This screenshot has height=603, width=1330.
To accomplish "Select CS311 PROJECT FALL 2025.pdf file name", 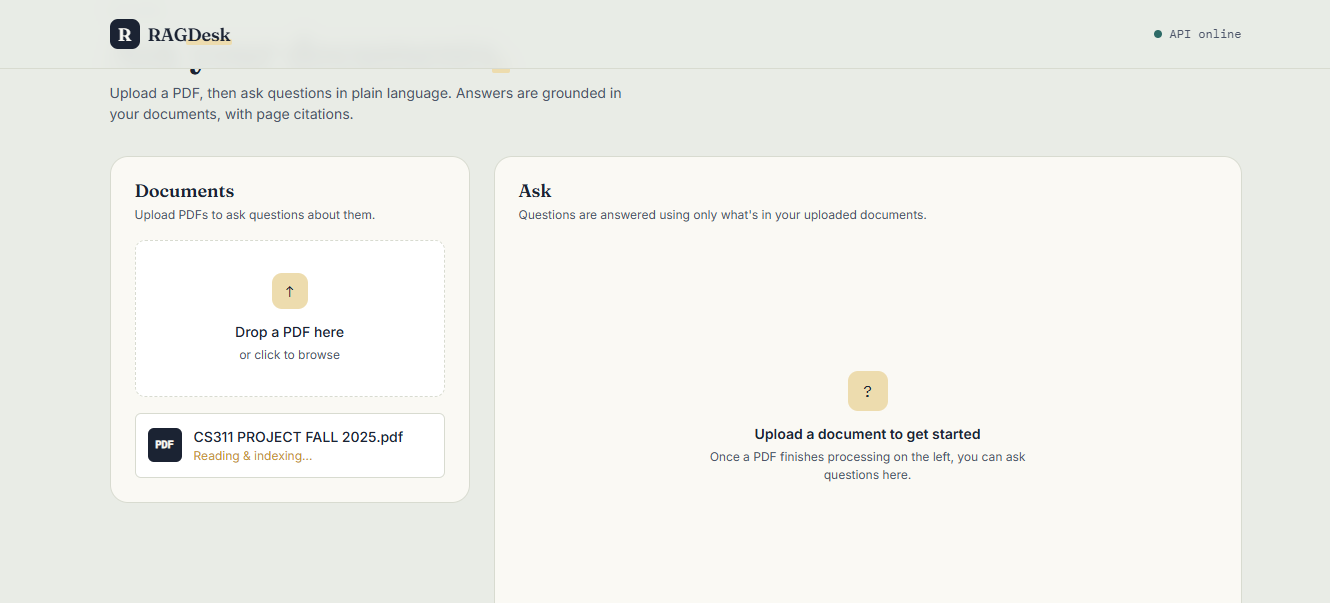I will [x=298, y=437].
